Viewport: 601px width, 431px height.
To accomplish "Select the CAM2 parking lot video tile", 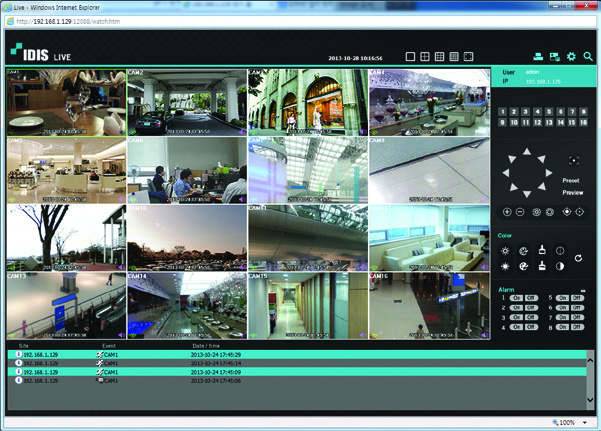I will click(185, 102).
